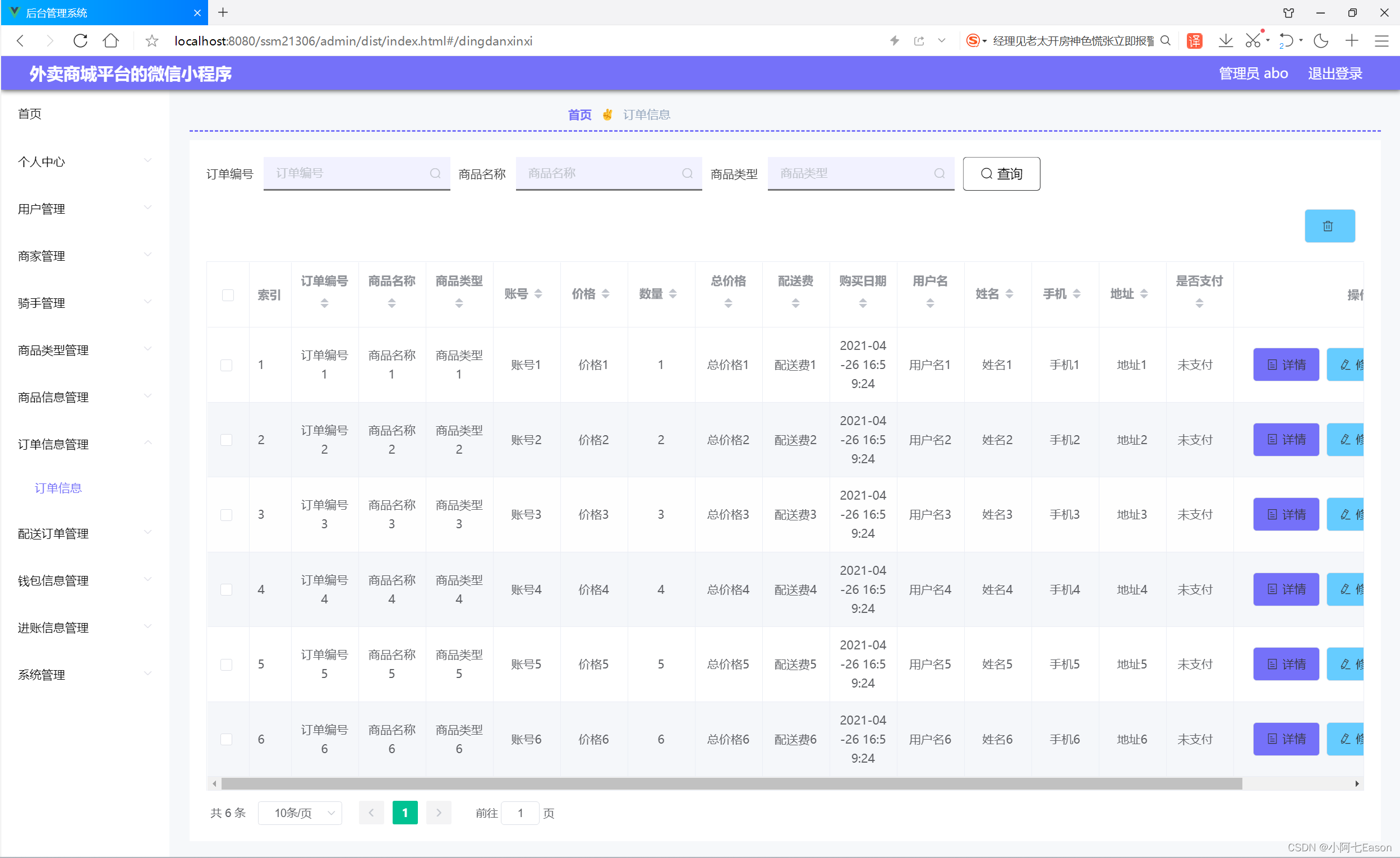The height and width of the screenshot is (858, 1400).
Task: Click the table scrollbar right arrow
Action: click(x=1357, y=783)
